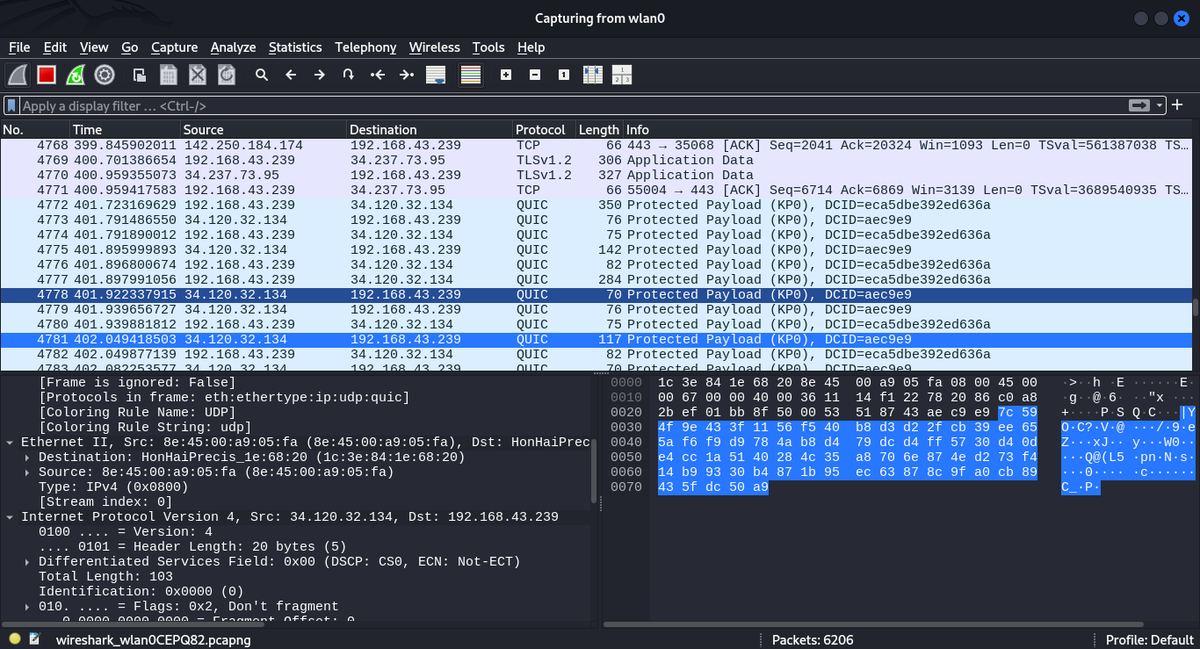
Task: Add a display filter button with plus
Action: click(x=1178, y=106)
